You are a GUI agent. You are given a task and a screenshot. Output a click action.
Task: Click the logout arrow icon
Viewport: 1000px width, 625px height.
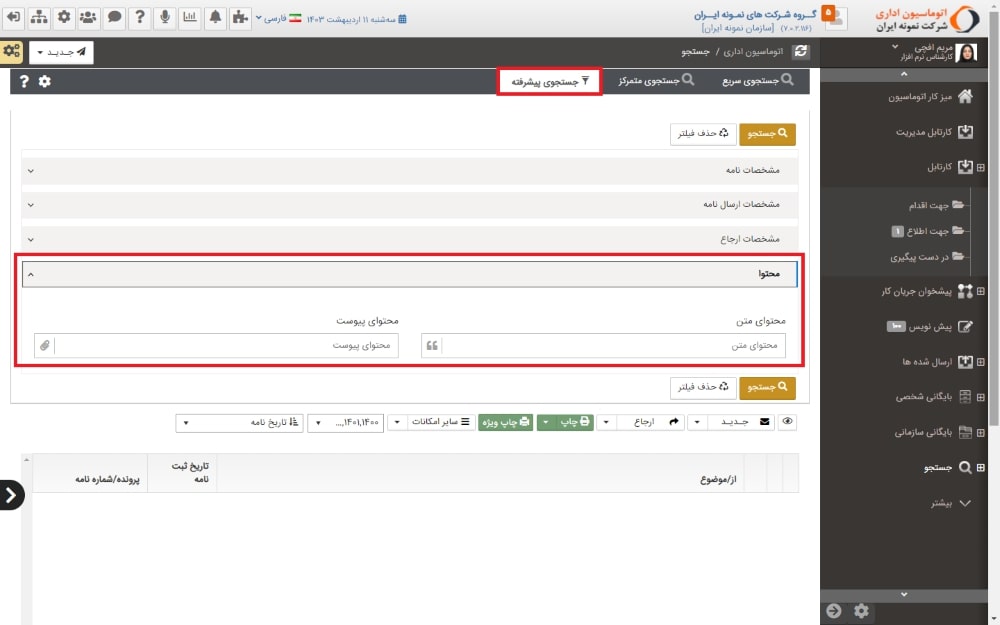click(13, 17)
